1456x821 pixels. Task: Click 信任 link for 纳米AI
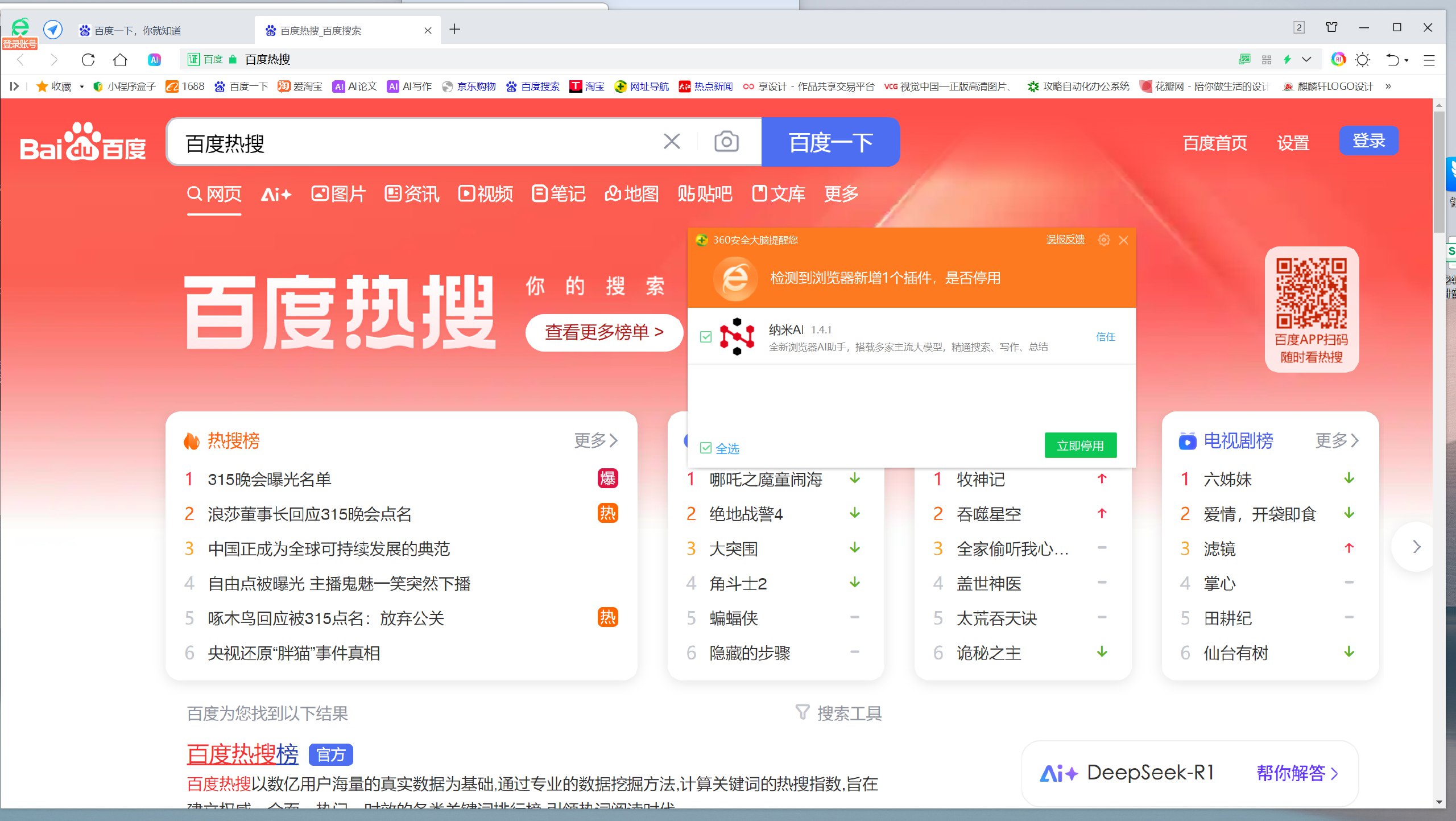pyautogui.click(x=1106, y=337)
